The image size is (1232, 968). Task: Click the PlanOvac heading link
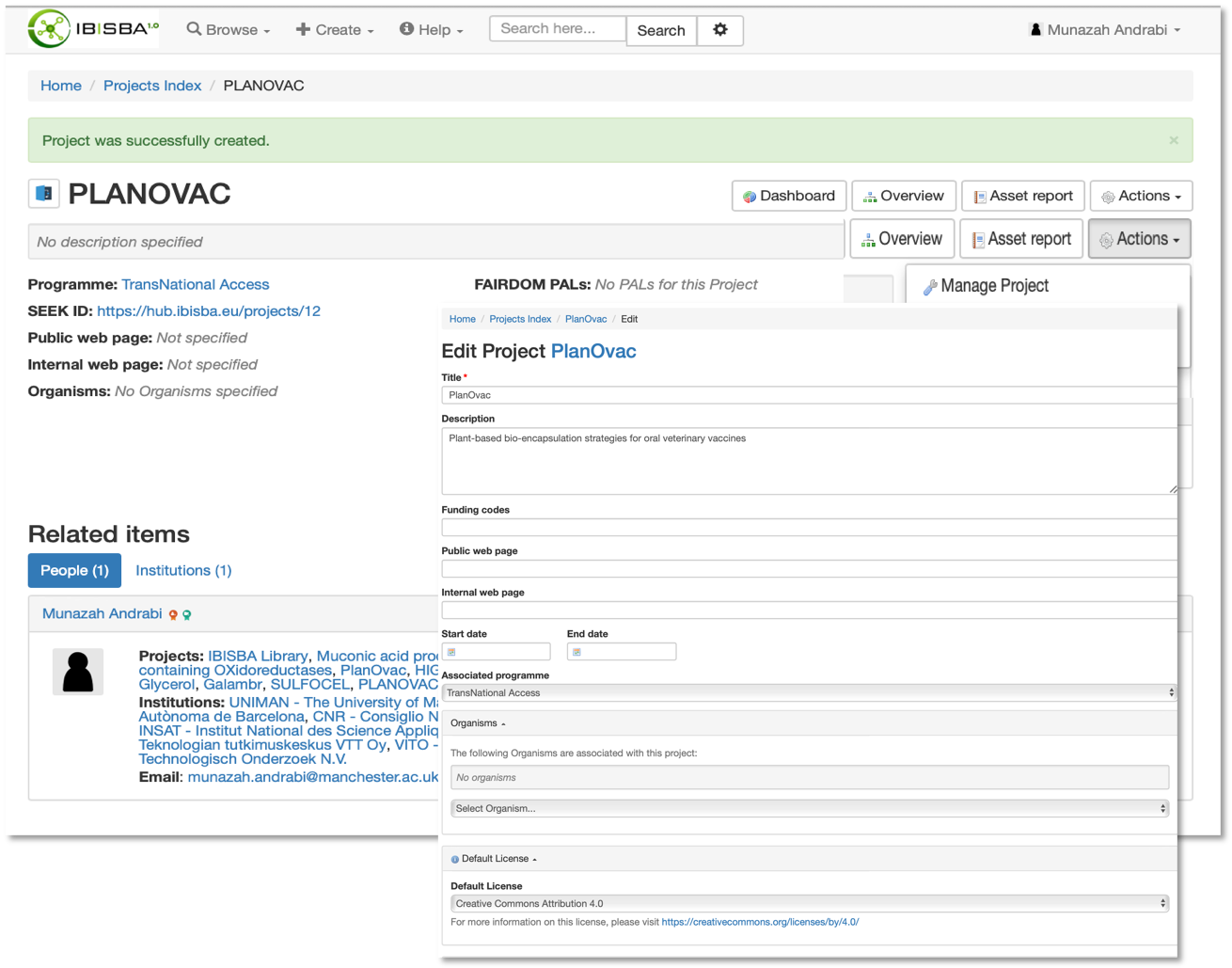pos(593,351)
